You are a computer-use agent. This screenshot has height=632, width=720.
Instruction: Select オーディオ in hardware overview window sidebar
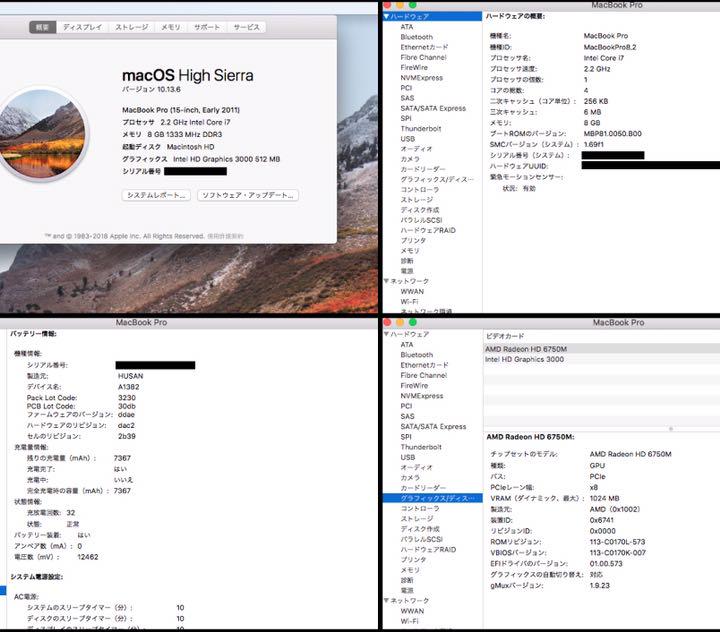click(416, 149)
